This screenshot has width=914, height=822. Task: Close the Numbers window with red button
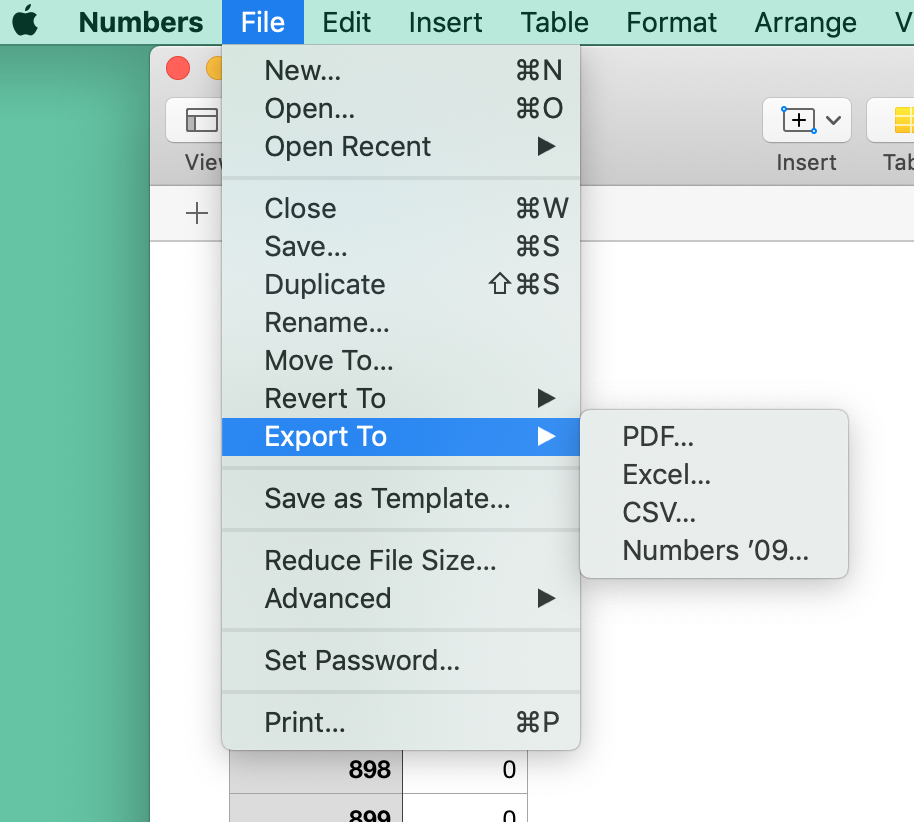point(178,68)
